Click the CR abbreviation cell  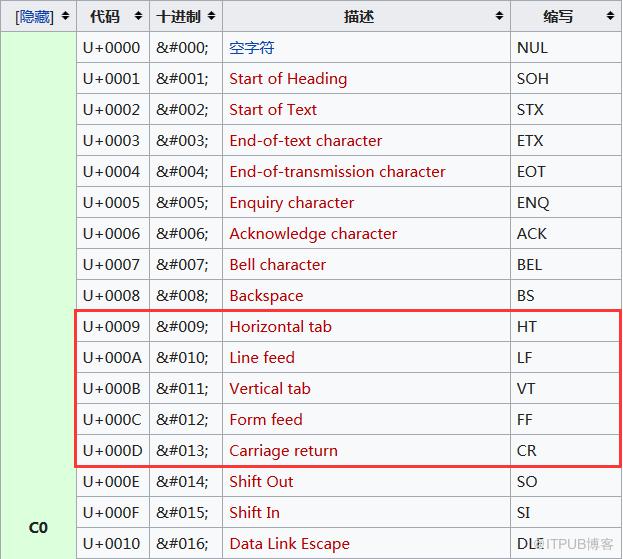[566, 451]
